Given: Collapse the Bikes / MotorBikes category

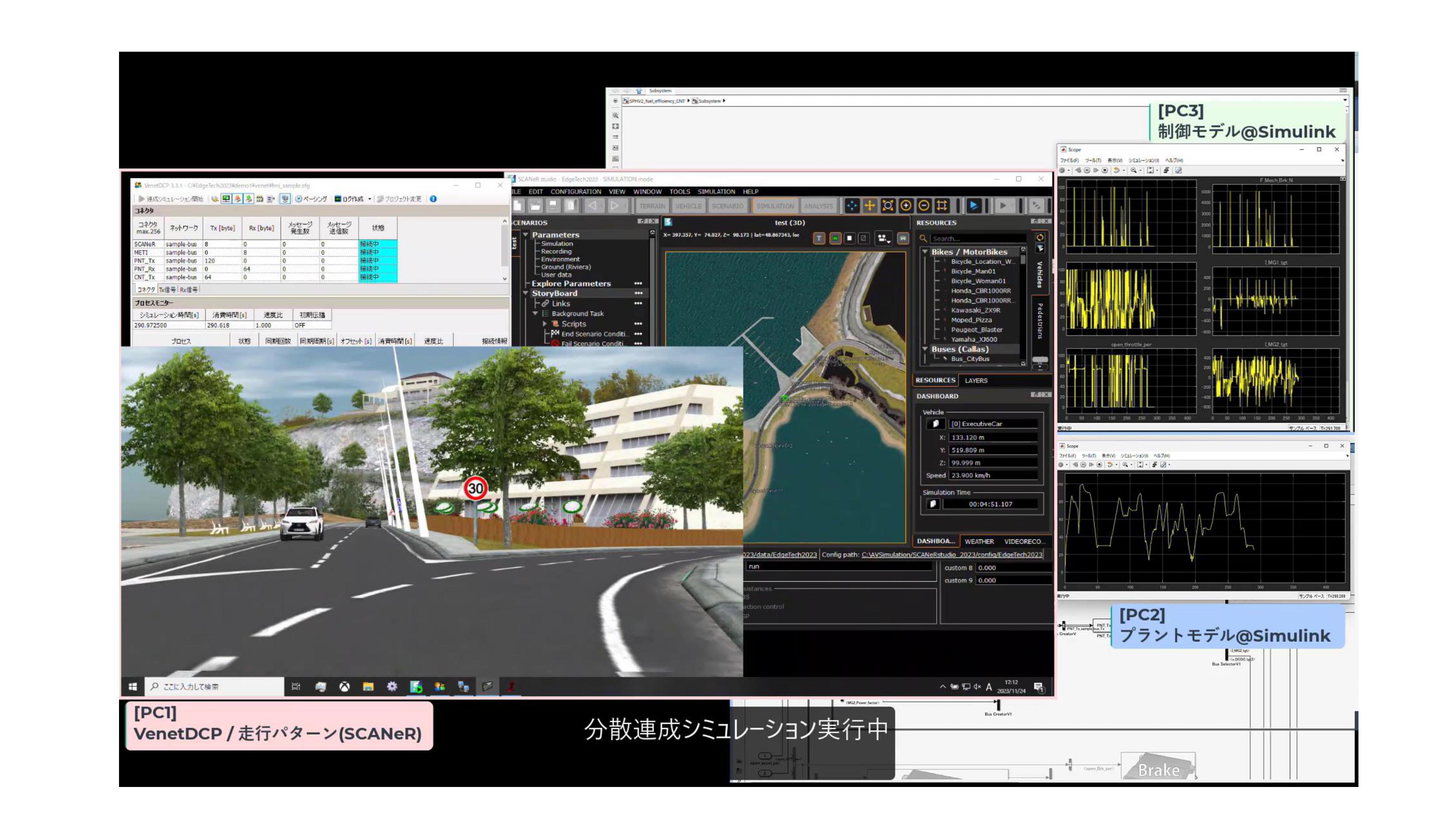Looking at the screenshot, I should click(925, 252).
